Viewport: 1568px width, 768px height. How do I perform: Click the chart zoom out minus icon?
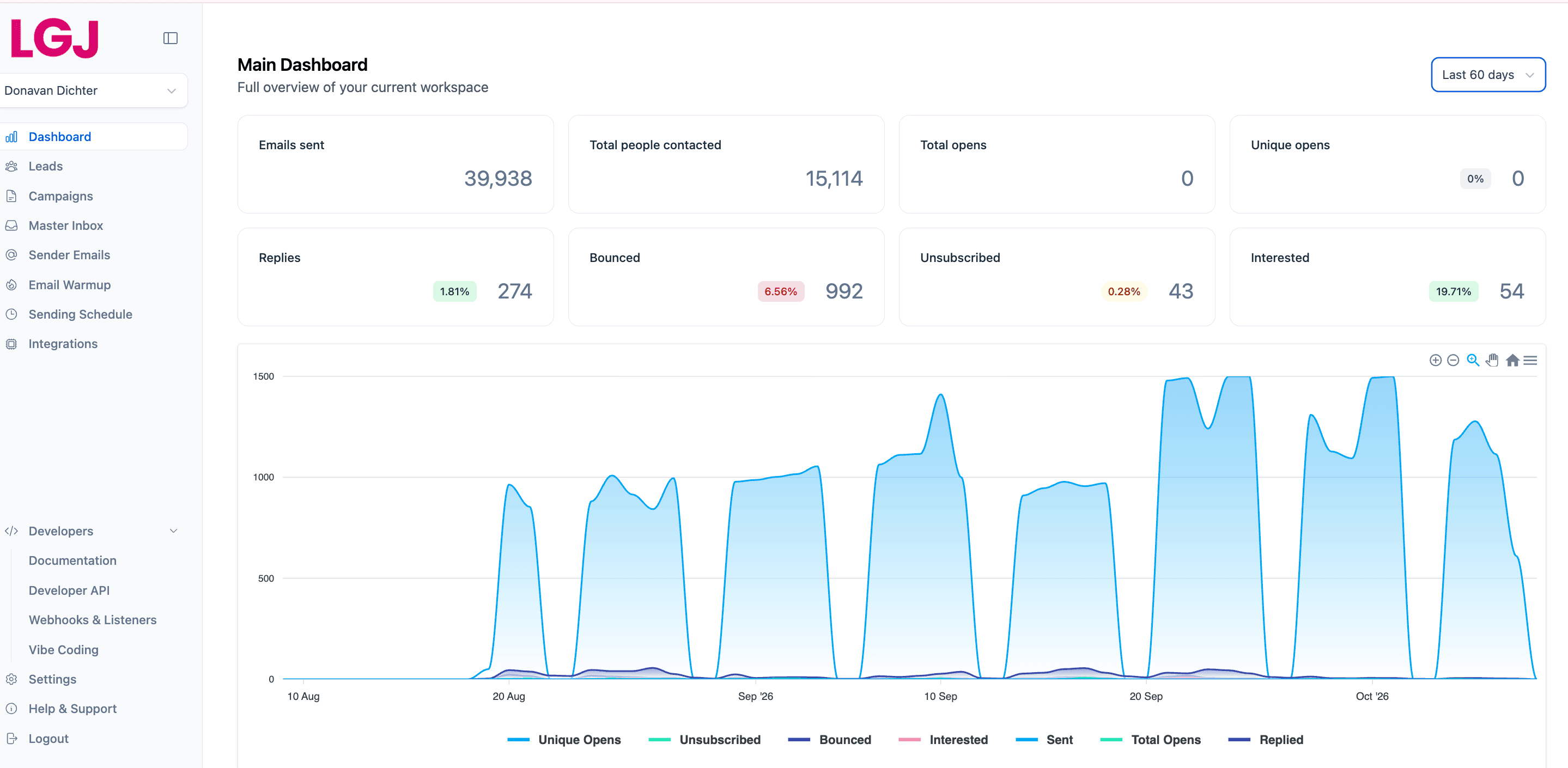pyautogui.click(x=1453, y=360)
